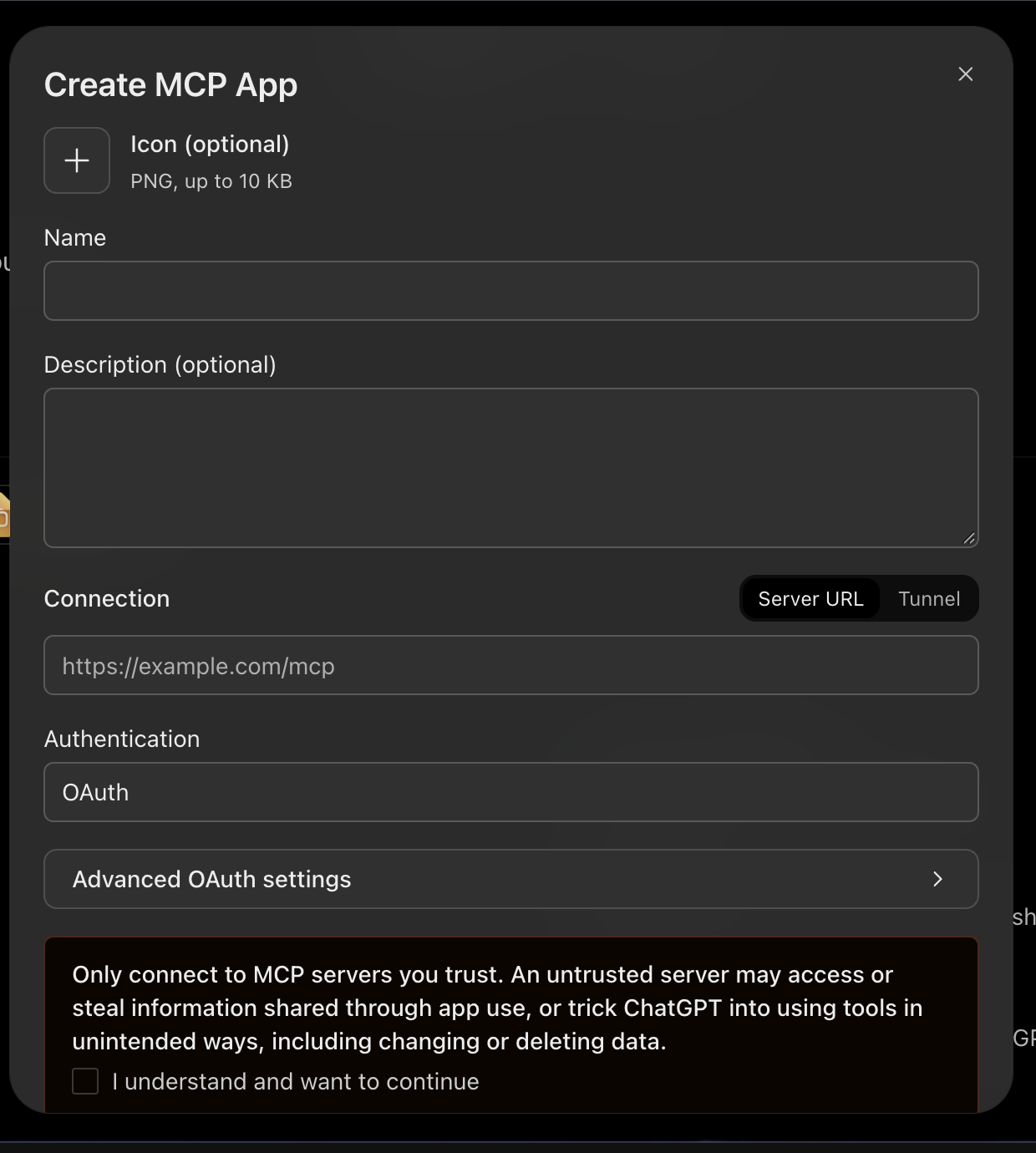Click the chevron in the Advanced OAuth settings row
Viewport: 1036px width, 1153px height.
(x=937, y=879)
